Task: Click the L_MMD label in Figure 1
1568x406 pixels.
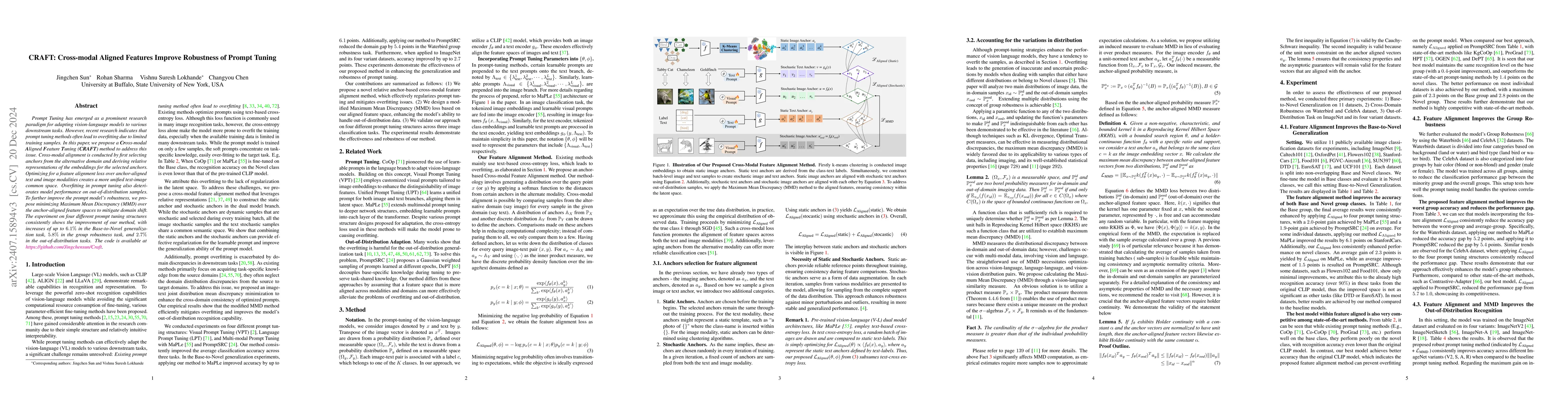Action: pos(887,121)
